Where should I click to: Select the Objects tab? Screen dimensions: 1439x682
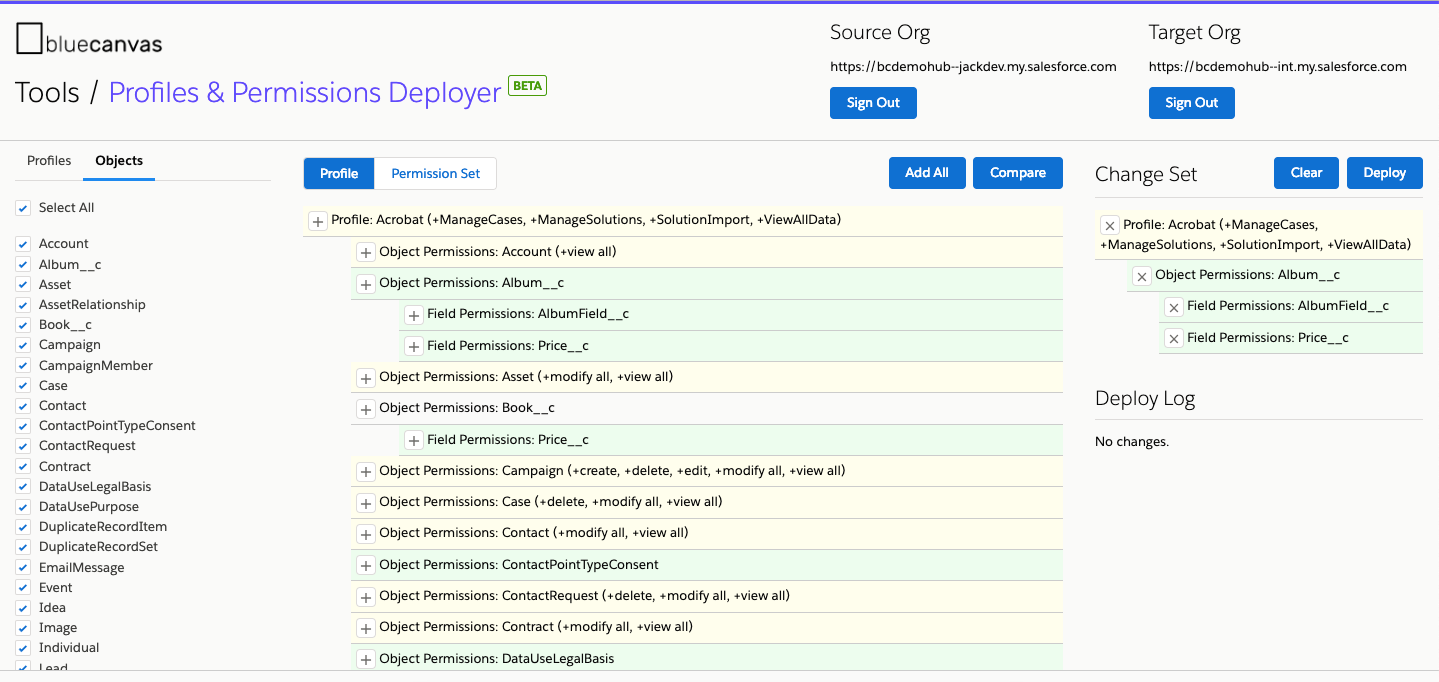(x=119, y=161)
